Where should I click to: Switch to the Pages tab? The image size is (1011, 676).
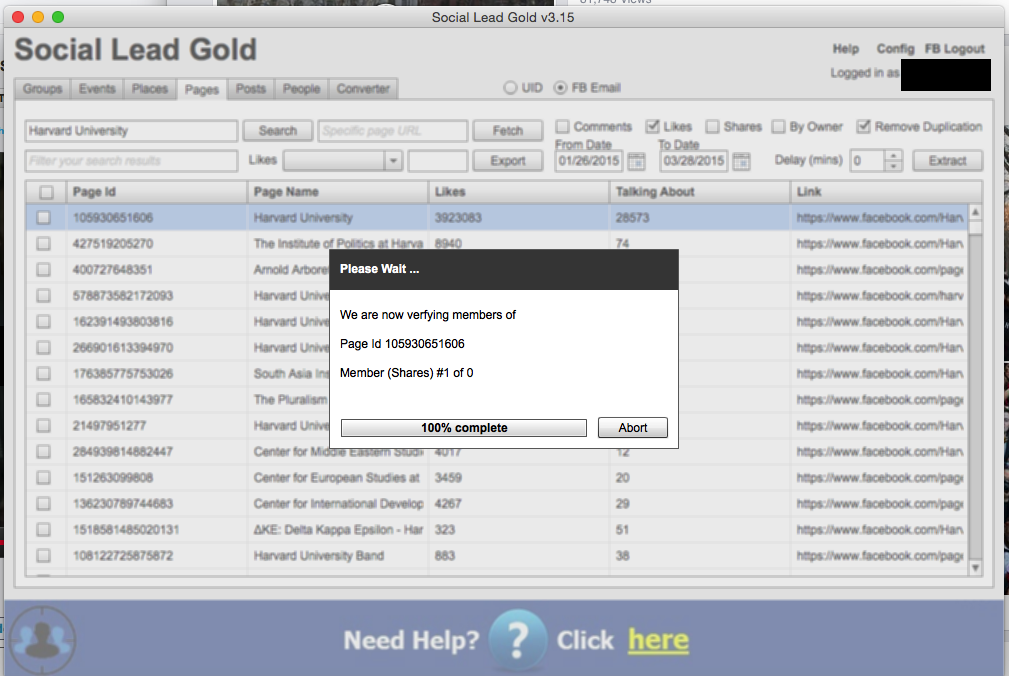pos(202,89)
